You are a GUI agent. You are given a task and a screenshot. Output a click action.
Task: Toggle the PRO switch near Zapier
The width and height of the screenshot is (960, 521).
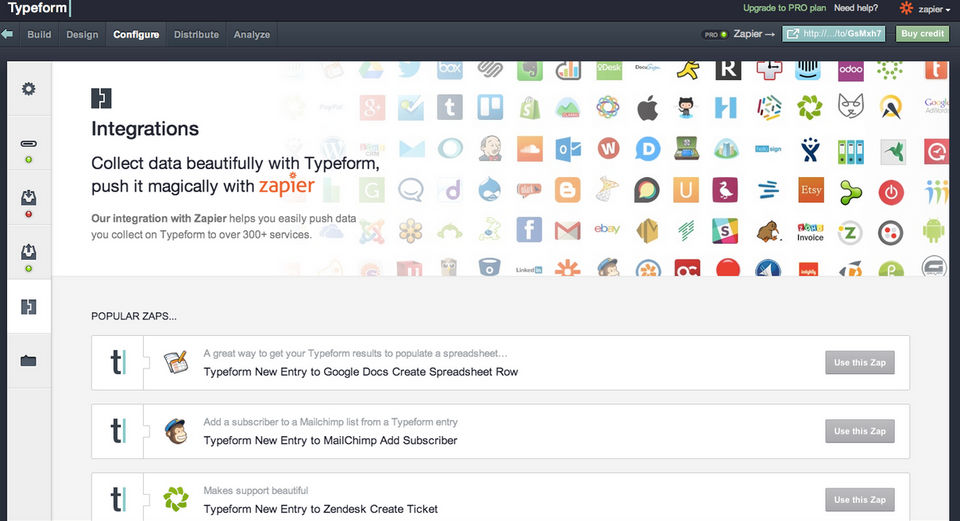pyautogui.click(x=715, y=34)
